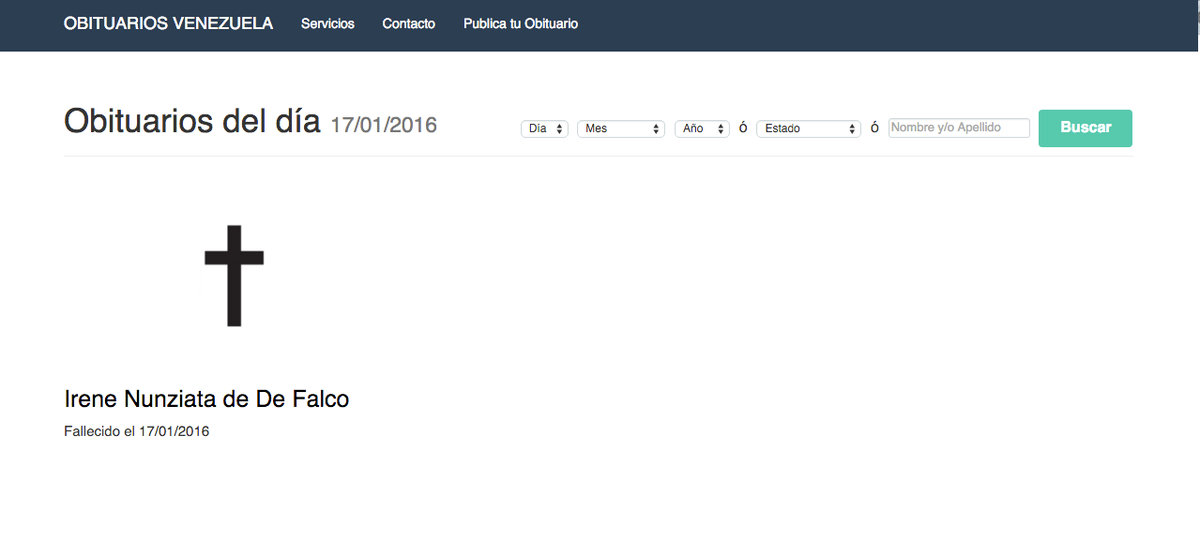The width and height of the screenshot is (1200, 556).
Task: Expand the Estado dropdown
Action: click(x=809, y=129)
